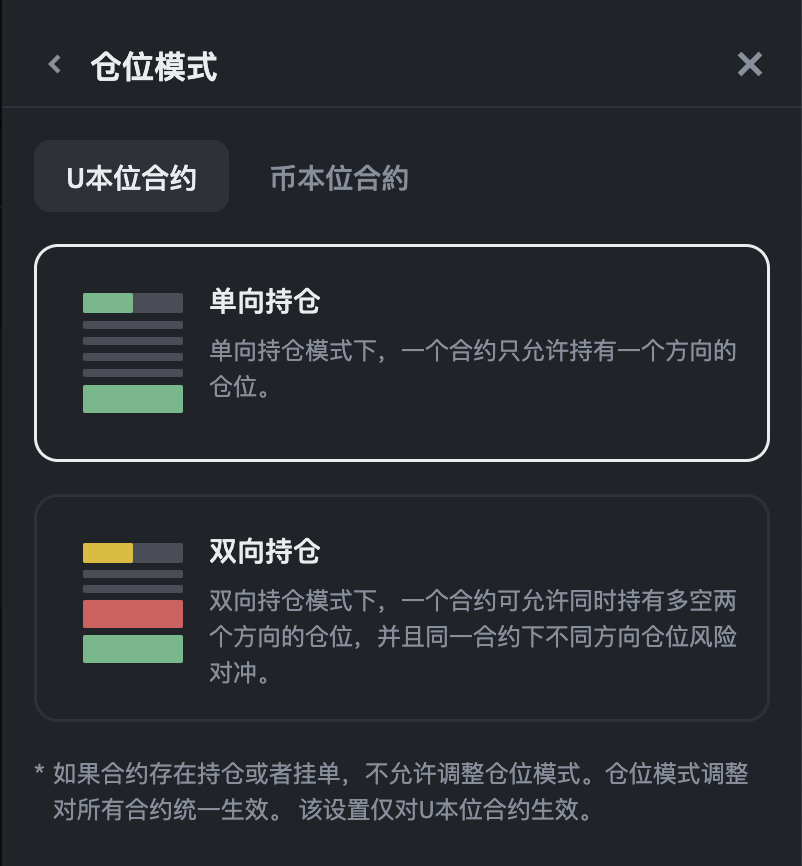Screen dimensions: 802x866
Task: Click the 仓位模式 dialog title
Action: 153,67
